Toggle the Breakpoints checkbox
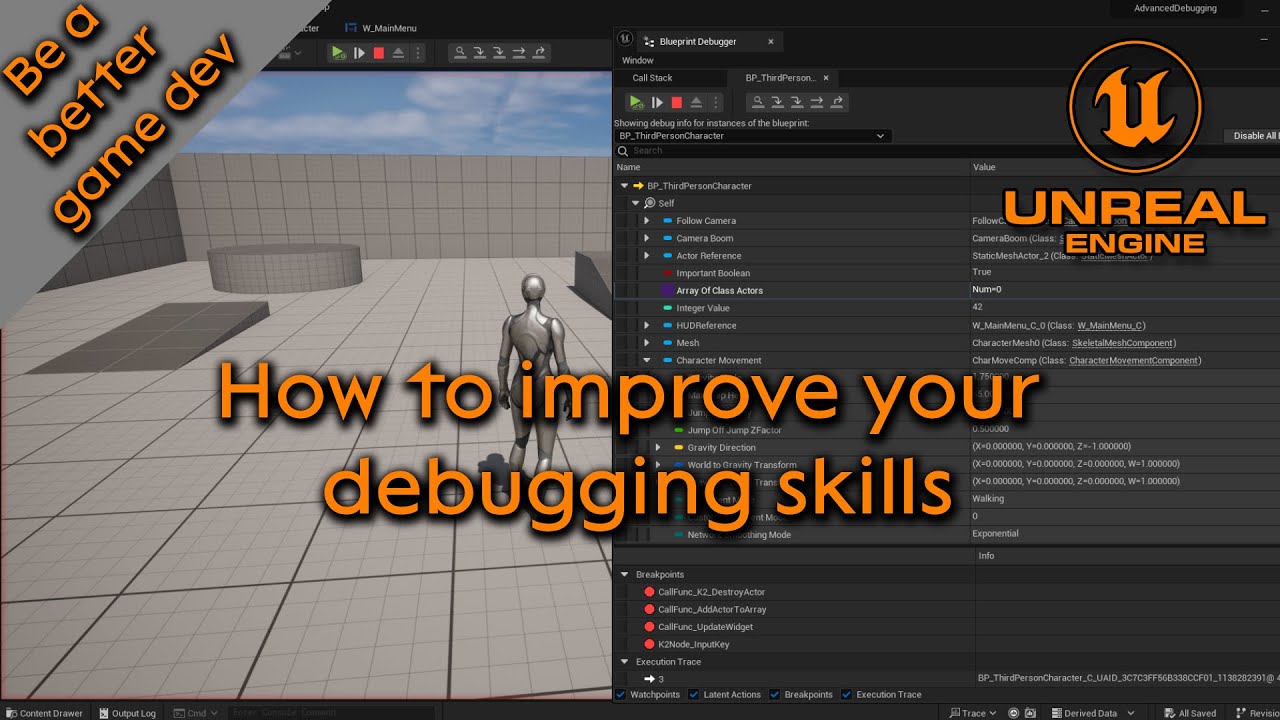This screenshot has height=720, width=1280. (775, 694)
